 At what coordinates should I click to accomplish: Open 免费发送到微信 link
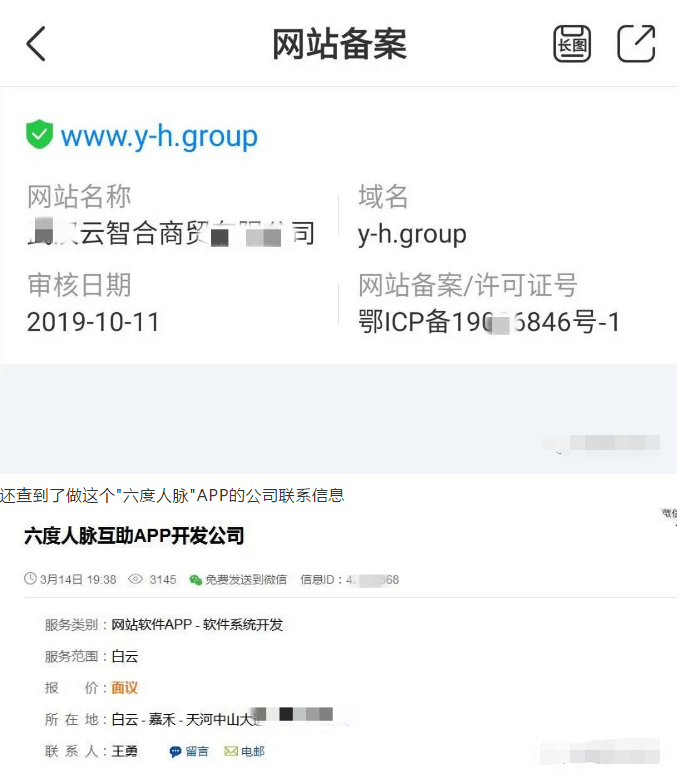(x=246, y=580)
